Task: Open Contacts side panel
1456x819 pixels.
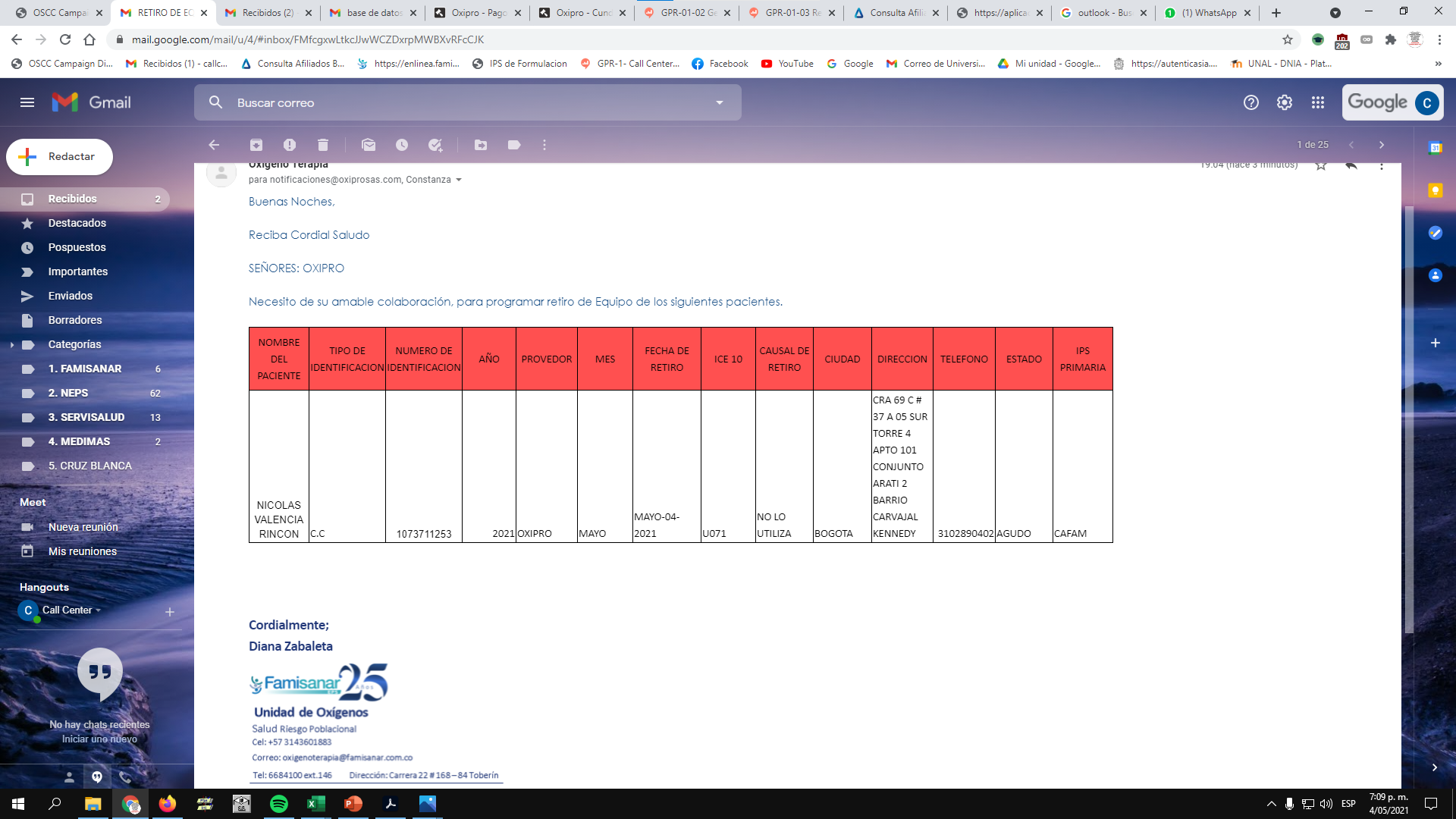Action: [x=1436, y=275]
